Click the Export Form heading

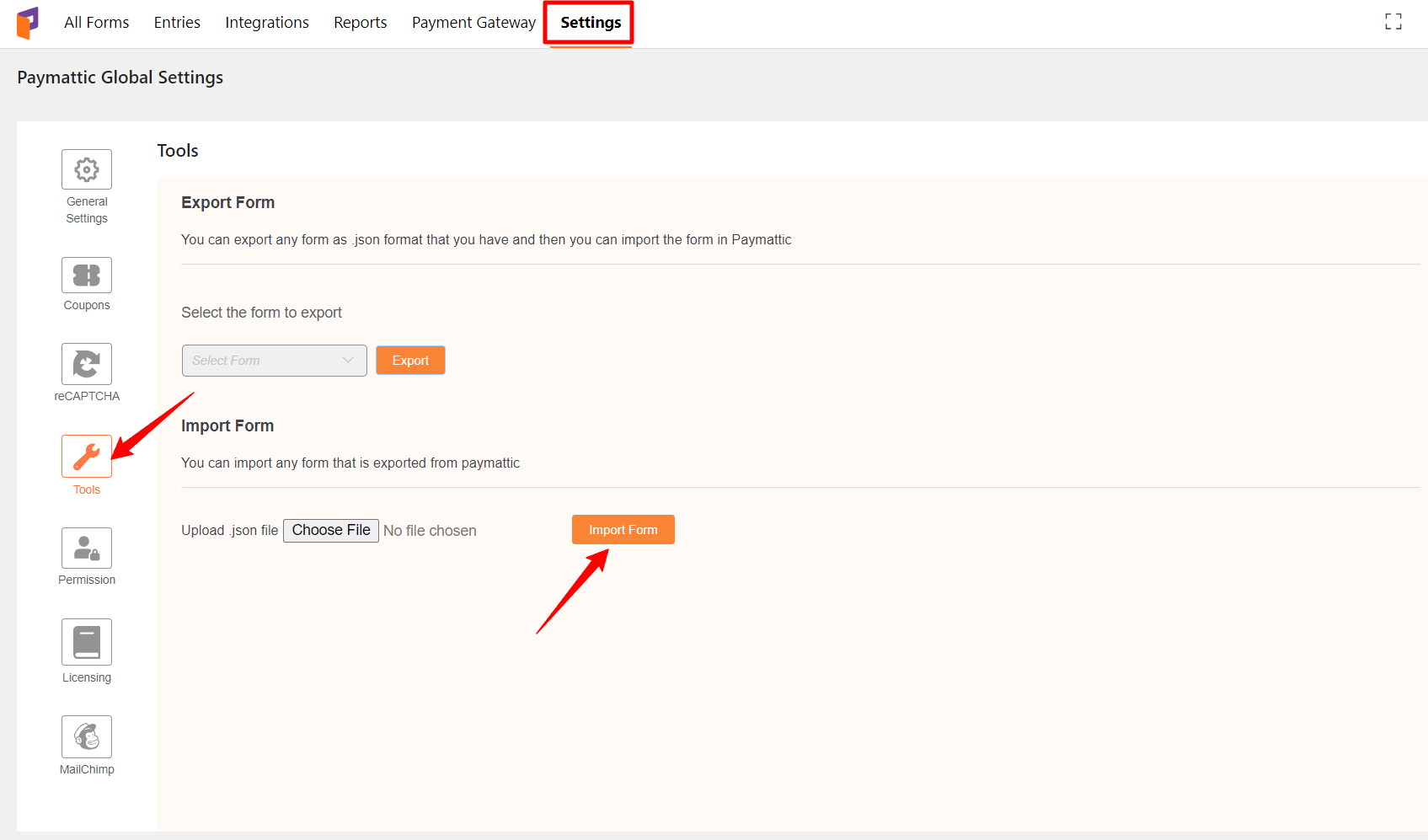[227, 202]
